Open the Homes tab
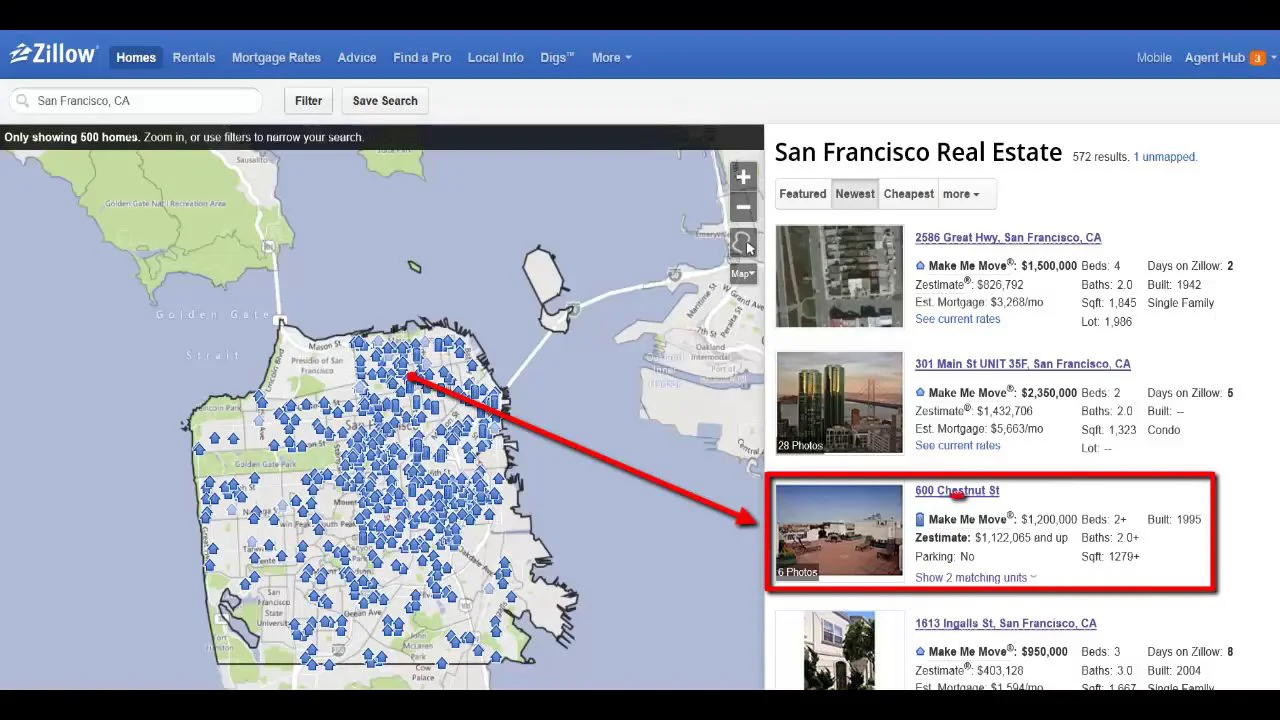1280x720 pixels. (x=136, y=58)
